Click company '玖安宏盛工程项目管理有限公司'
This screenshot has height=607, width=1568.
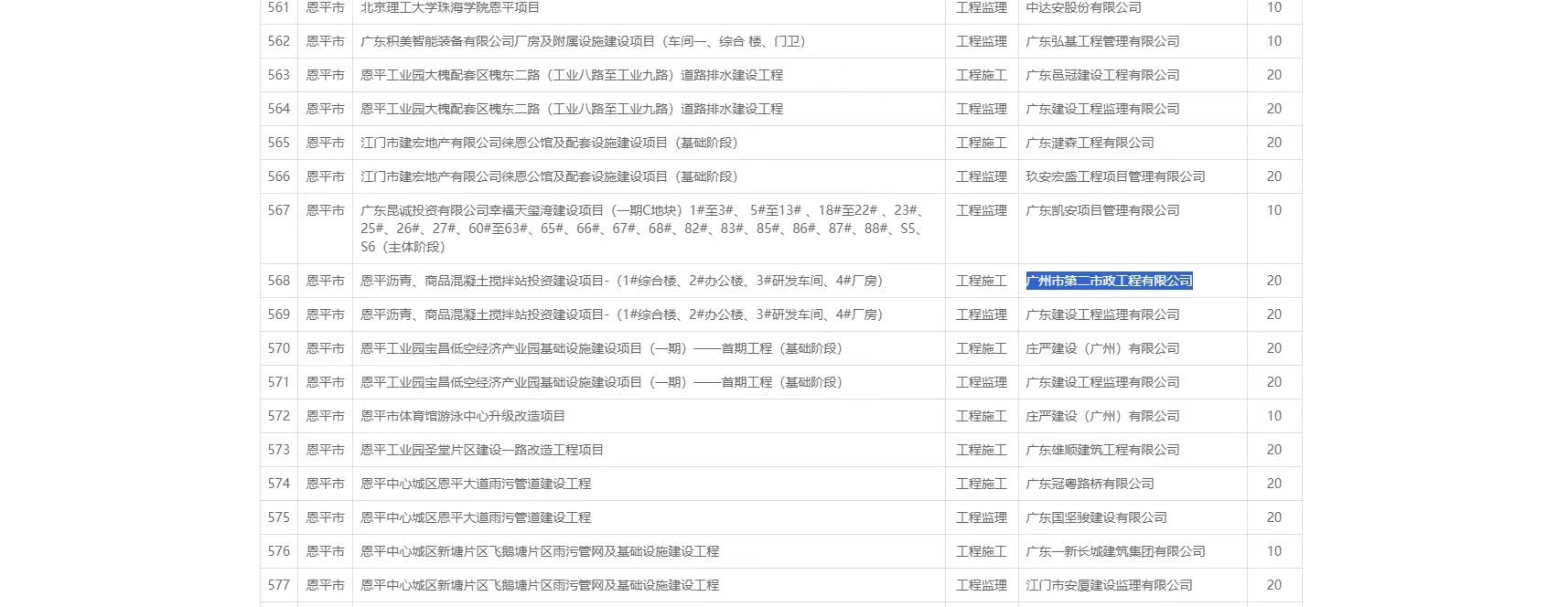tap(1115, 176)
